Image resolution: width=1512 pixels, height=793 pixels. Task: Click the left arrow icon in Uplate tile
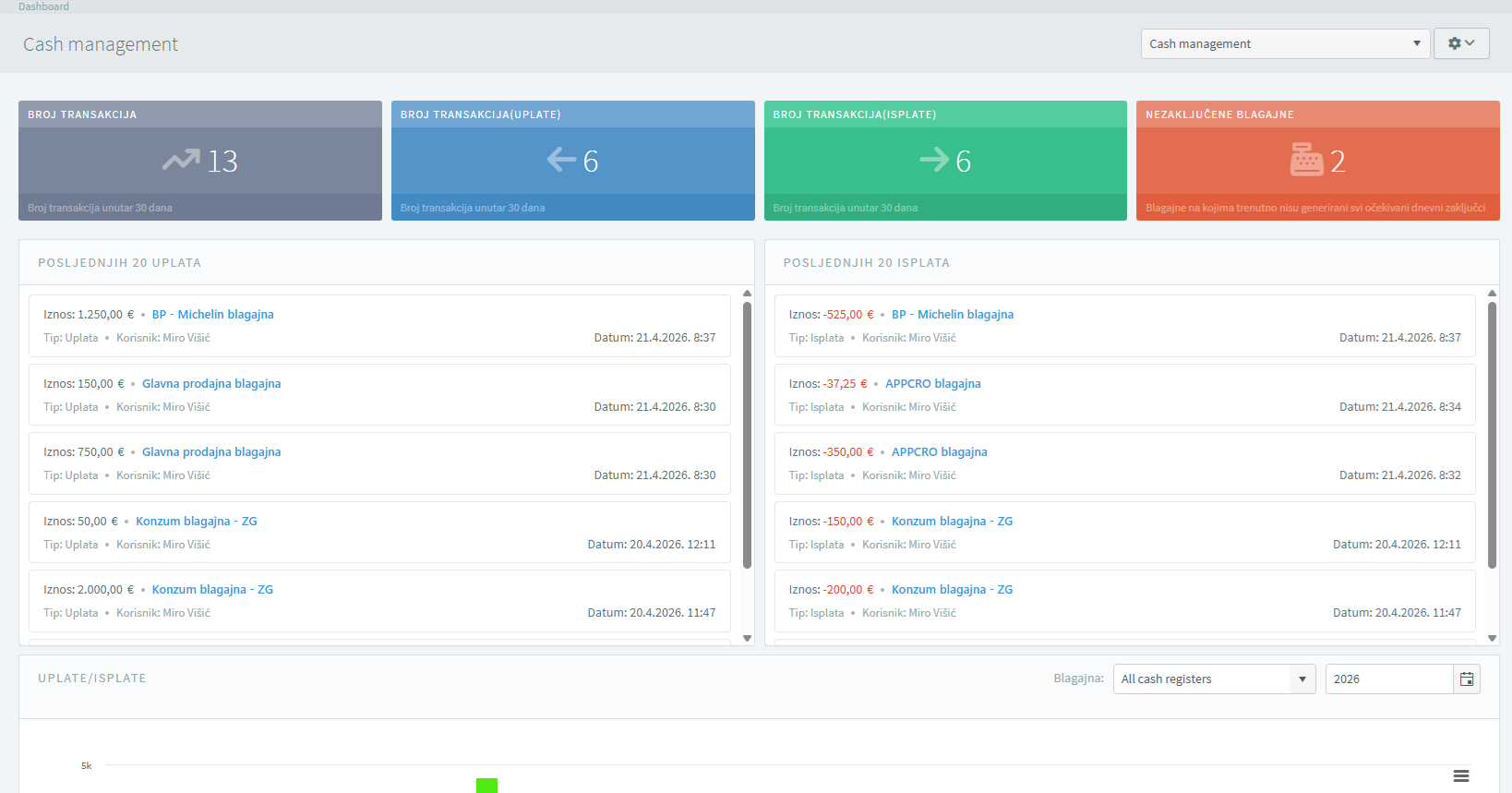[561, 160]
